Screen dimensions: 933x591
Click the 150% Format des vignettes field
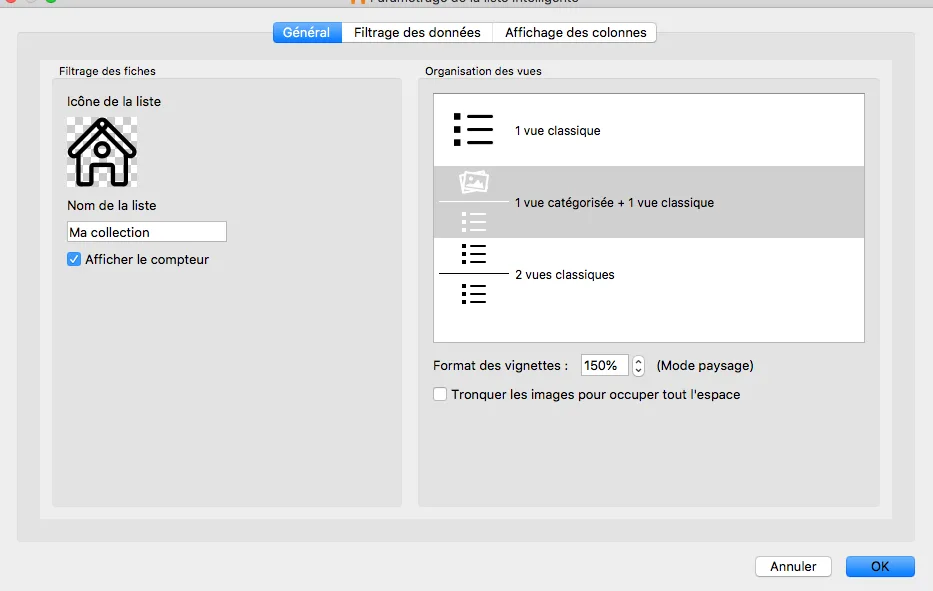pos(604,366)
